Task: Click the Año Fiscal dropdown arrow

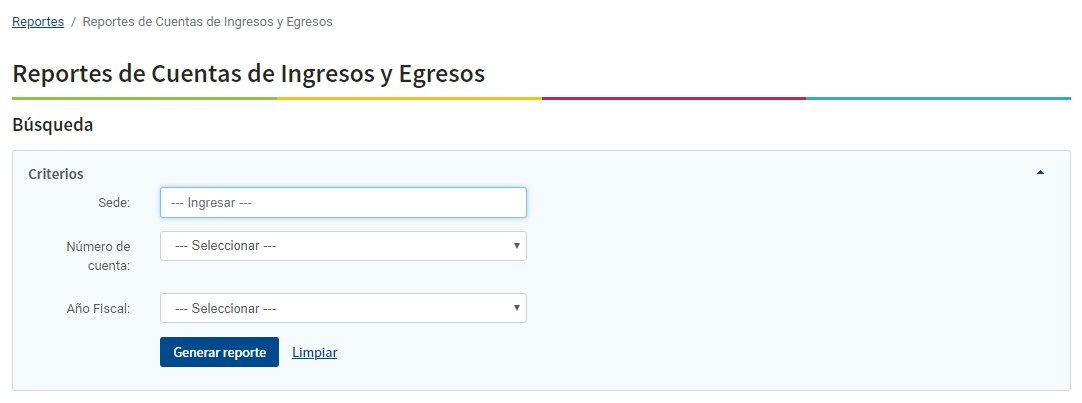Action: coord(516,308)
